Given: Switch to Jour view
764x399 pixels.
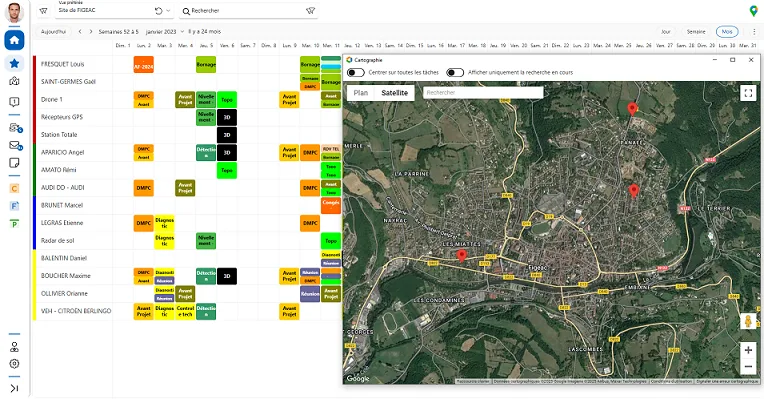Looking at the screenshot, I should 666,32.
